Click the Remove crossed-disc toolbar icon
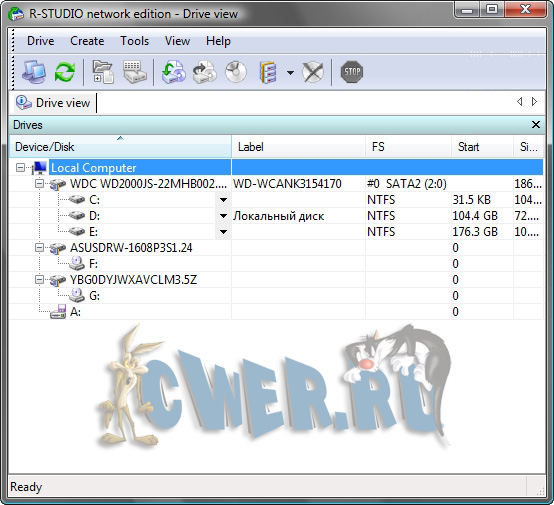This screenshot has height=505, width=554. point(313,72)
